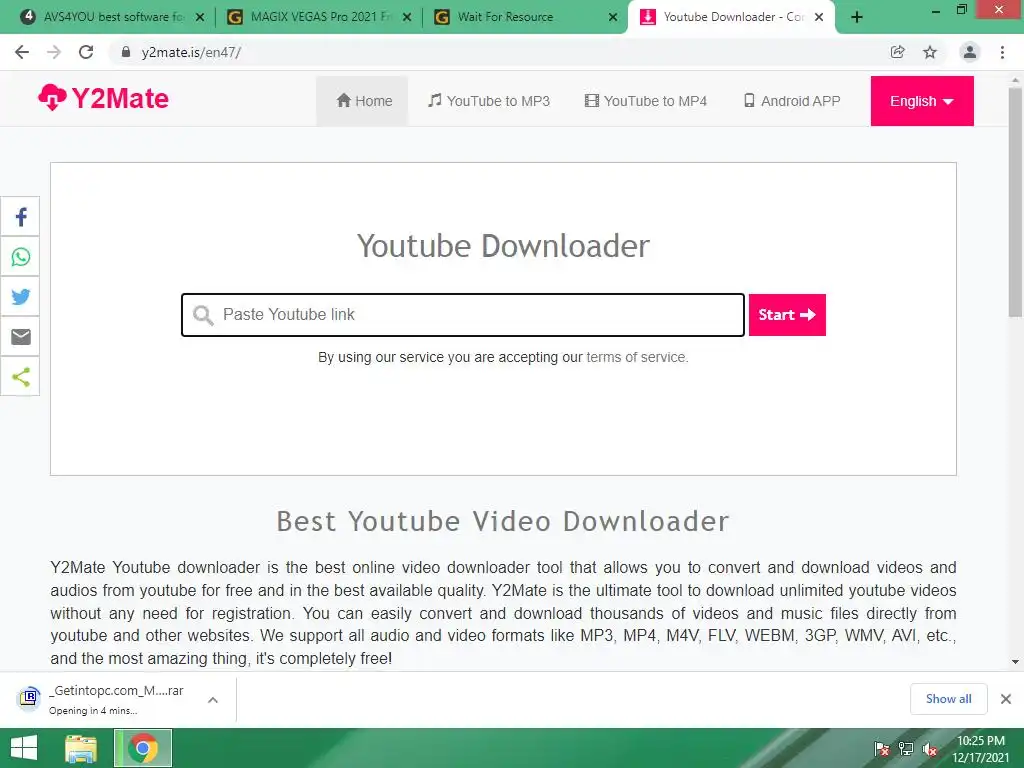Open the Chrome profile menu
The height and width of the screenshot is (768, 1024).
[x=970, y=52]
